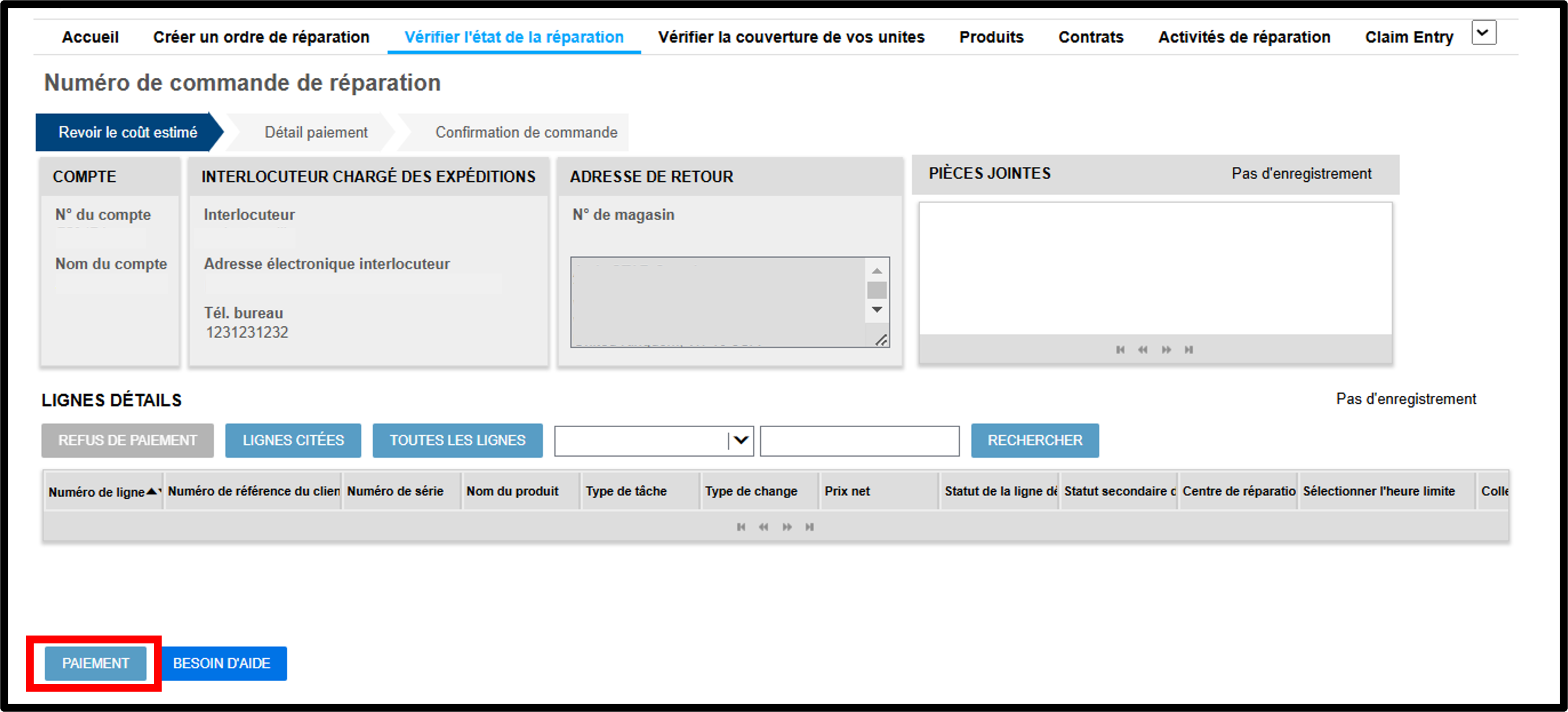The width and height of the screenshot is (1568, 712).
Task: Expand the navigation overflow chevron
Action: (x=1483, y=32)
